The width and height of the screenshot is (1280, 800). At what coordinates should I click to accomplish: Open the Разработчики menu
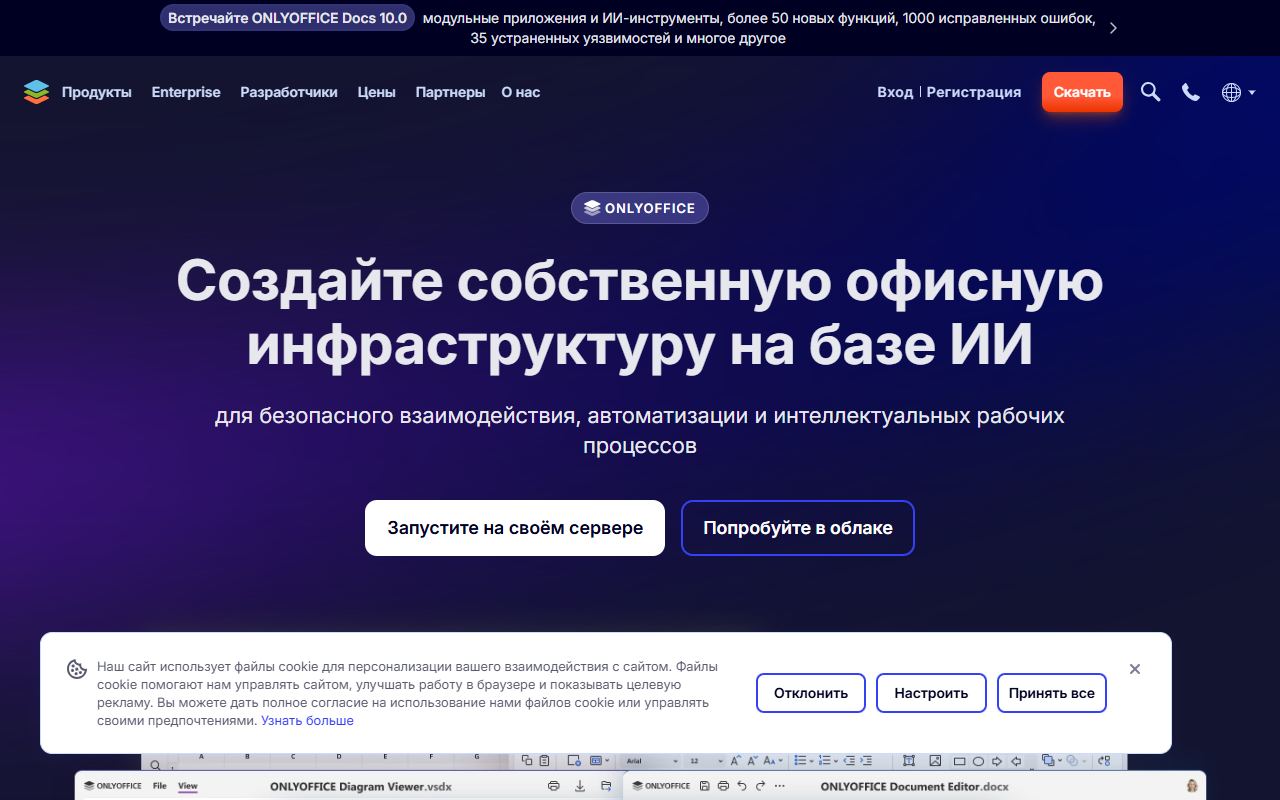[x=289, y=92]
